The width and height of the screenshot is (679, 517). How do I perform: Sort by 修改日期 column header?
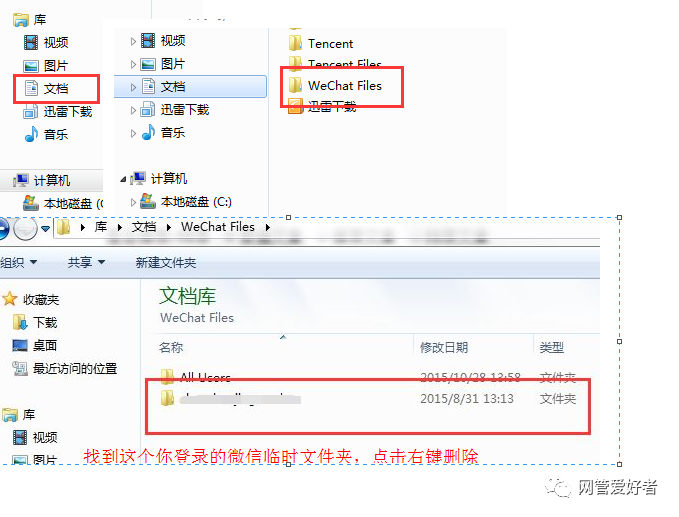444,347
